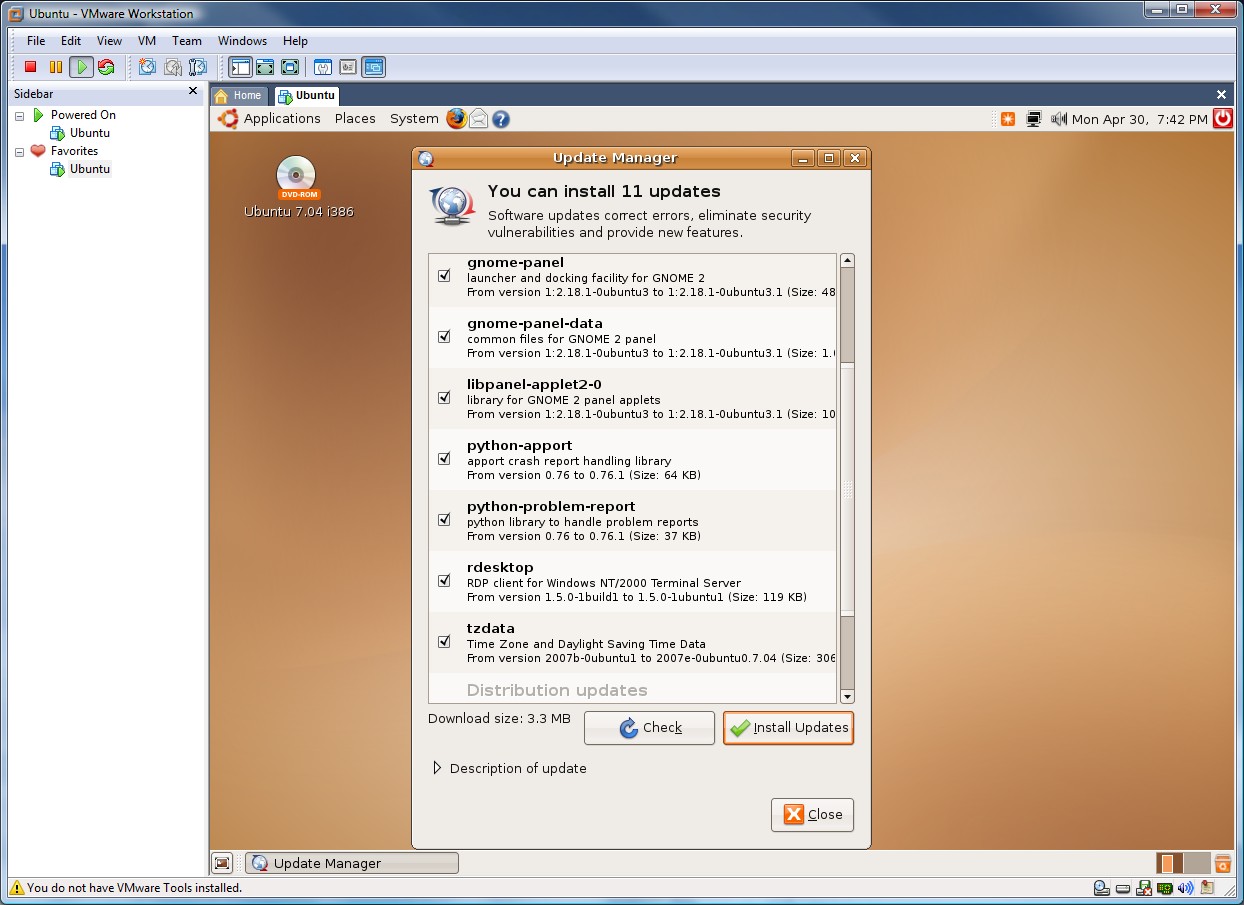Close the Sidebar panel with X
The height and width of the screenshot is (905, 1244).
[193, 91]
